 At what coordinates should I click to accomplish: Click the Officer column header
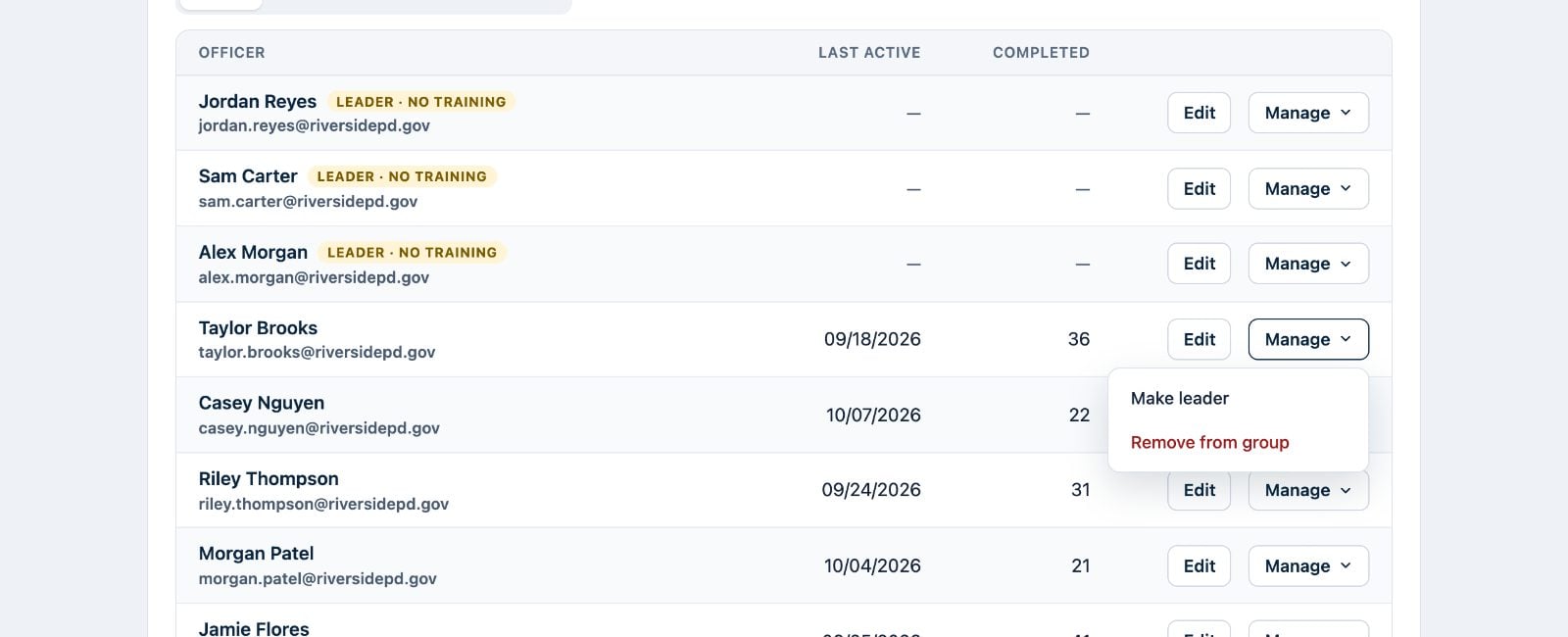tap(231, 53)
